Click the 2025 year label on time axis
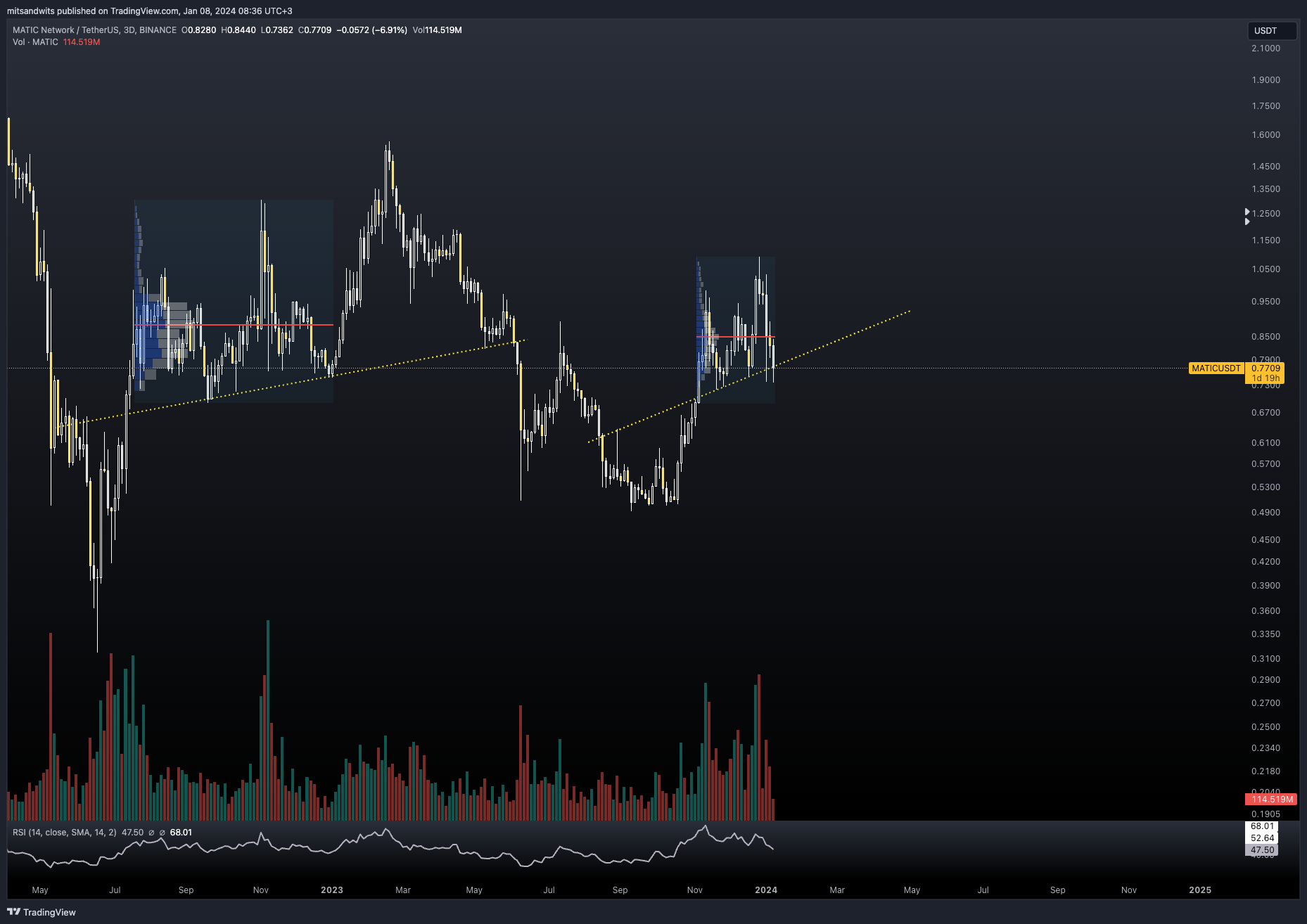The image size is (1307, 924). 1200,890
